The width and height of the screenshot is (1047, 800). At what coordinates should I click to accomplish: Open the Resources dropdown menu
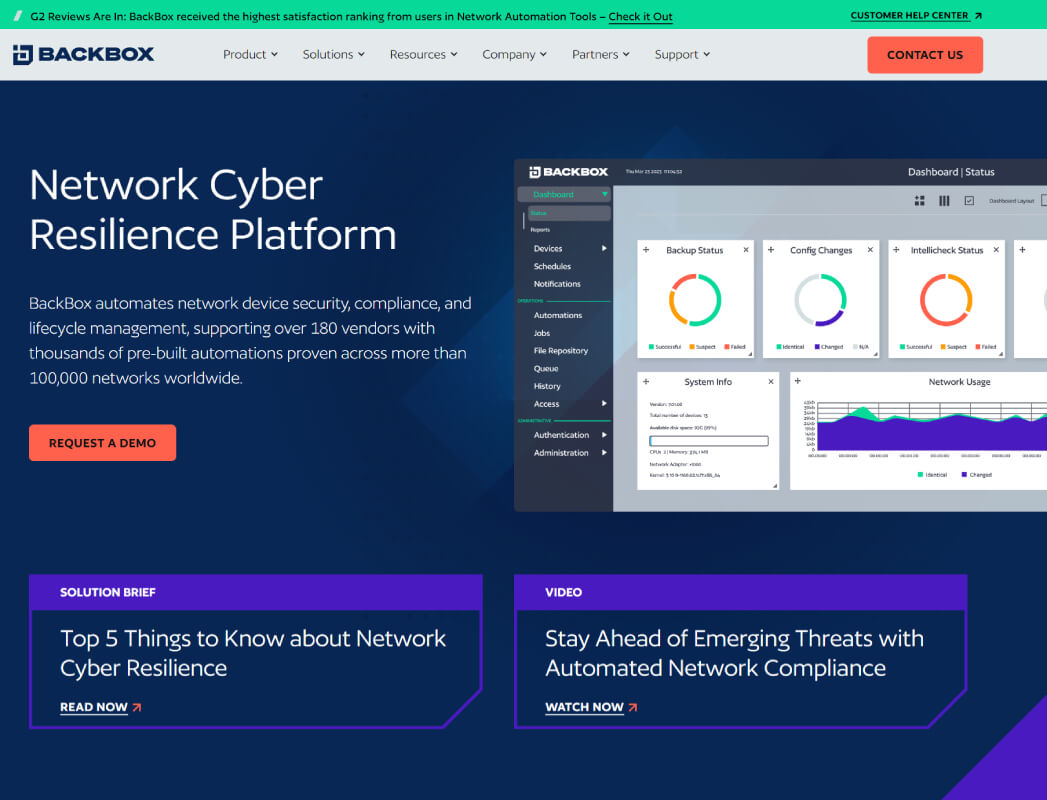click(x=423, y=55)
